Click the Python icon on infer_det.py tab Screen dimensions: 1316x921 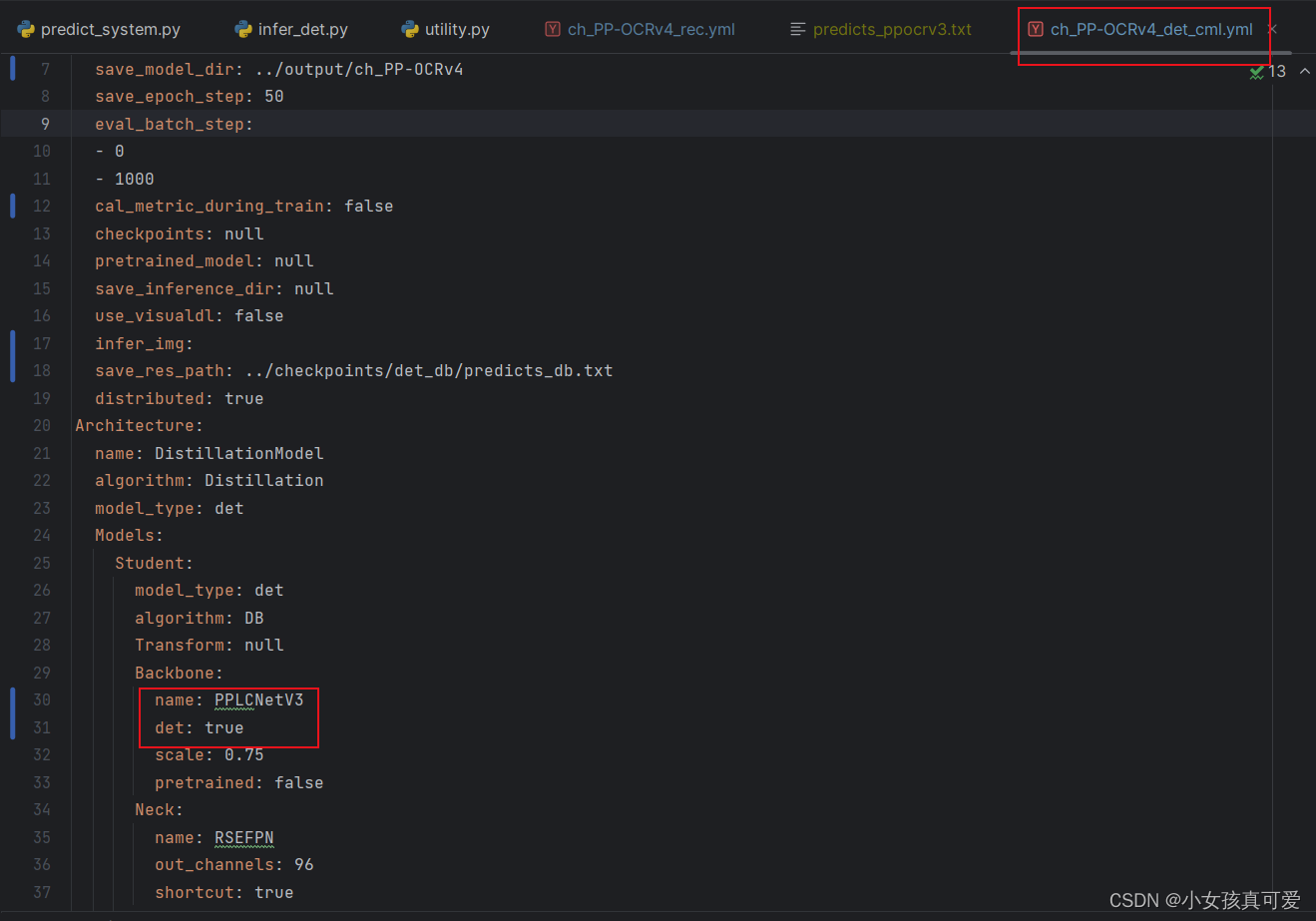click(243, 29)
